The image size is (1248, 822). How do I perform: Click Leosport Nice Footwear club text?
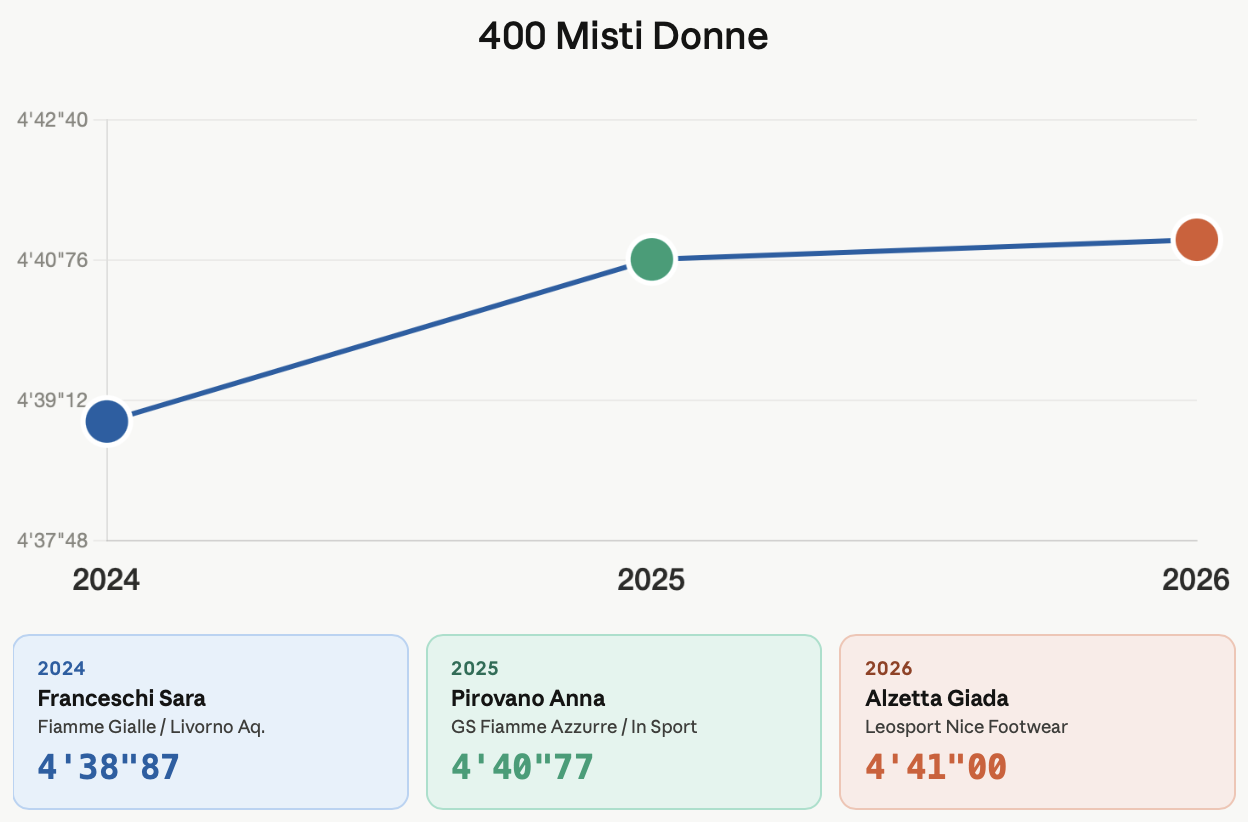click(966, 727)
